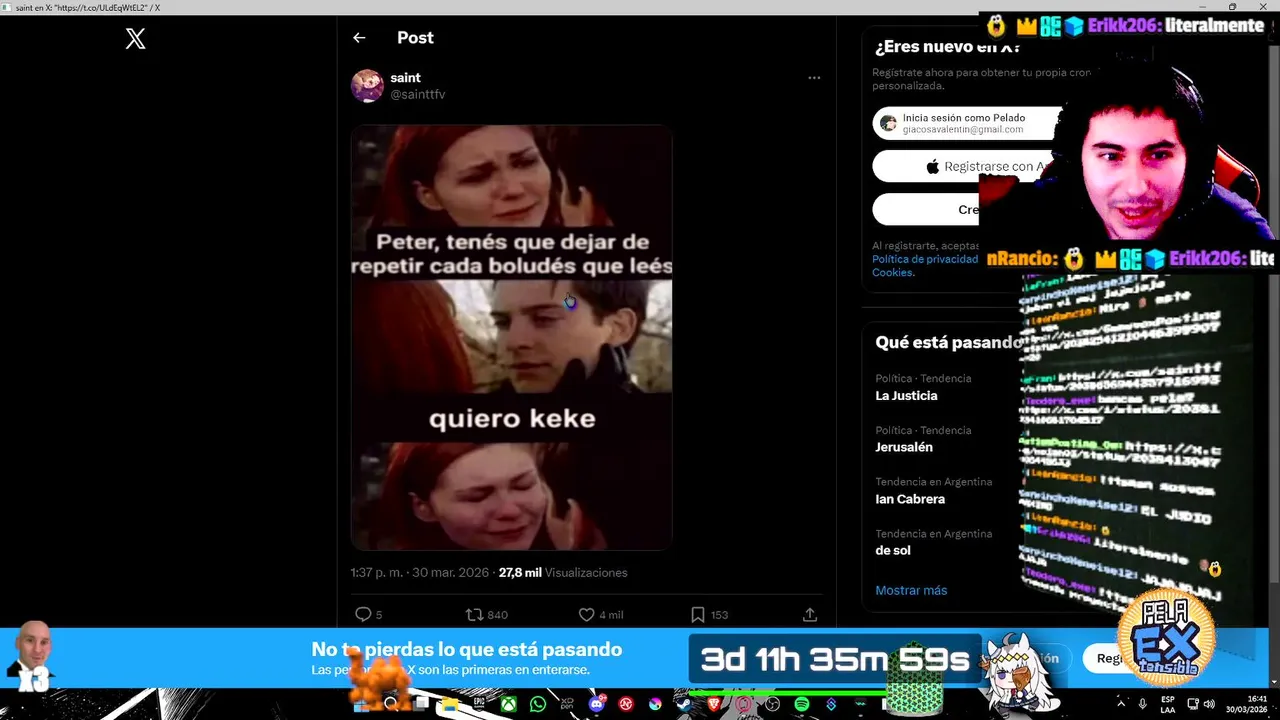
Task: Click the browser tab title 'saint en X'
Action: 88,7
